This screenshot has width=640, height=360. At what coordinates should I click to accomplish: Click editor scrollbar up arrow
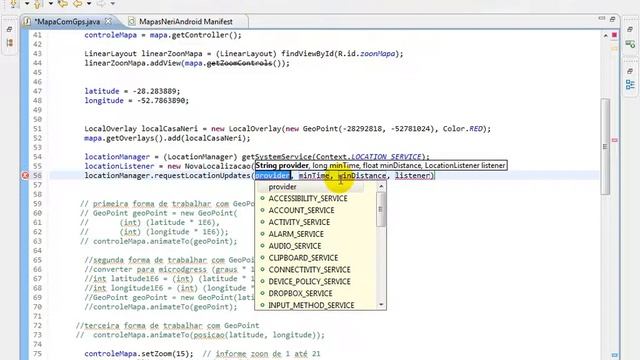[605, 36]
